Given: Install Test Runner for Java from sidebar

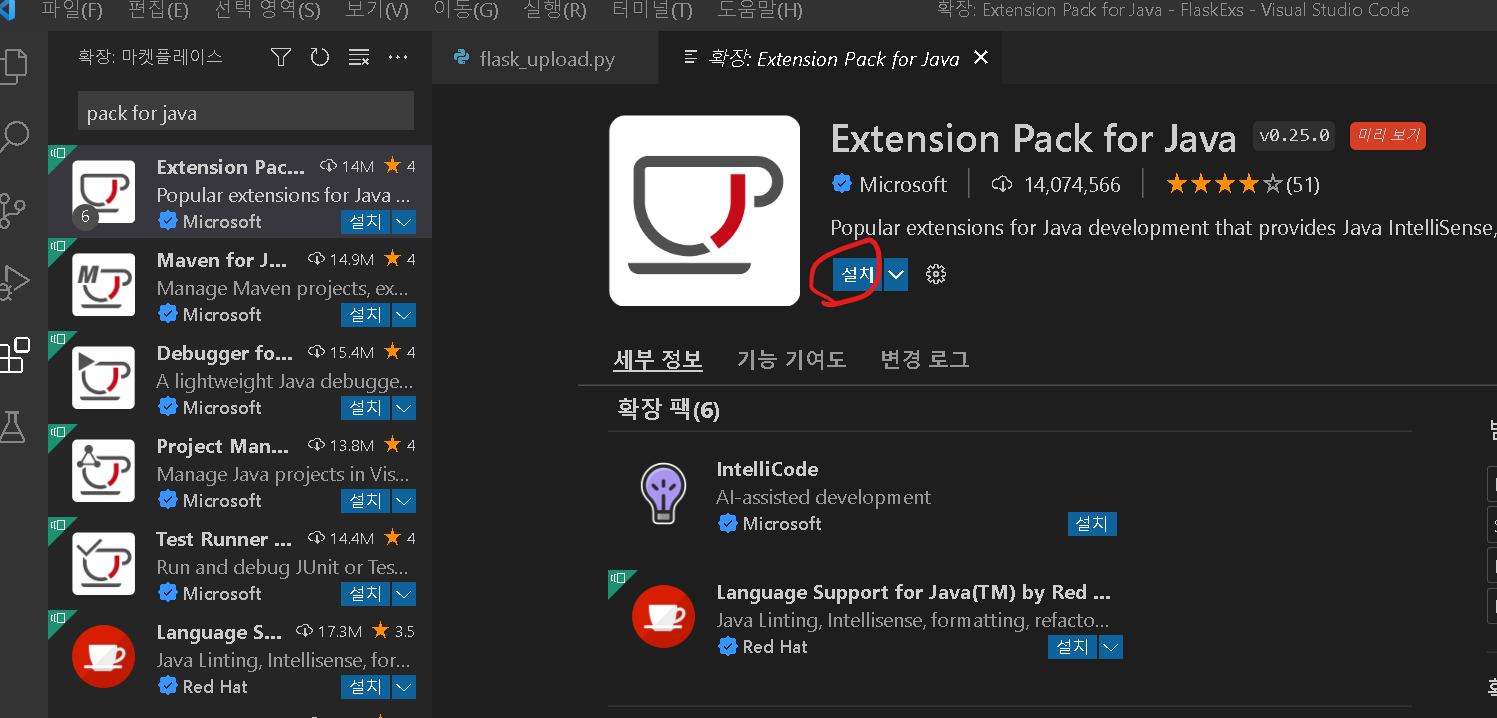Looking at the screenshot, I should pyautogui.click(x=365, y=594).
